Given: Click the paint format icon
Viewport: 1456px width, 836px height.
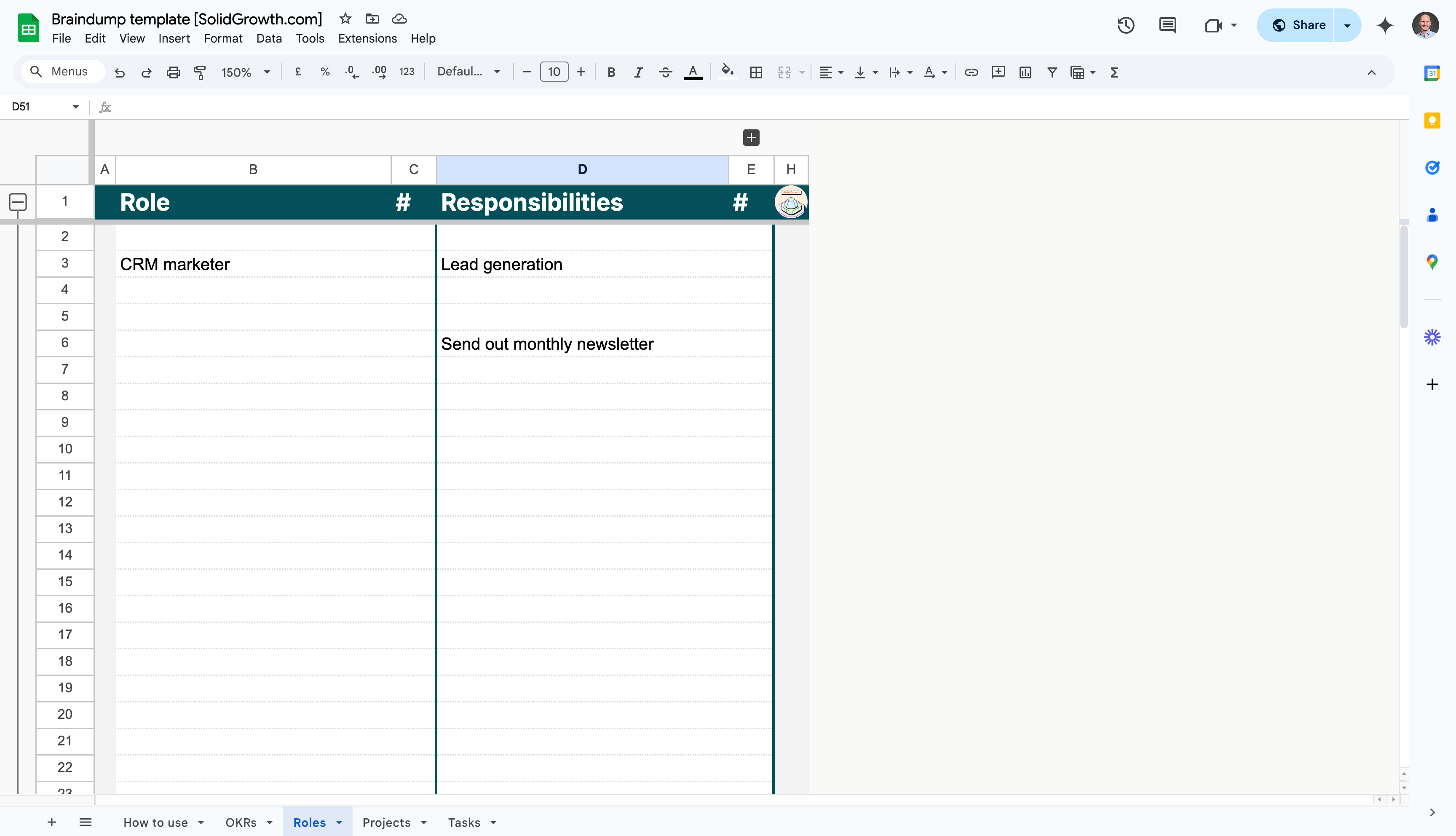Looking at the screenshot, I should click(x=200, y=72).
